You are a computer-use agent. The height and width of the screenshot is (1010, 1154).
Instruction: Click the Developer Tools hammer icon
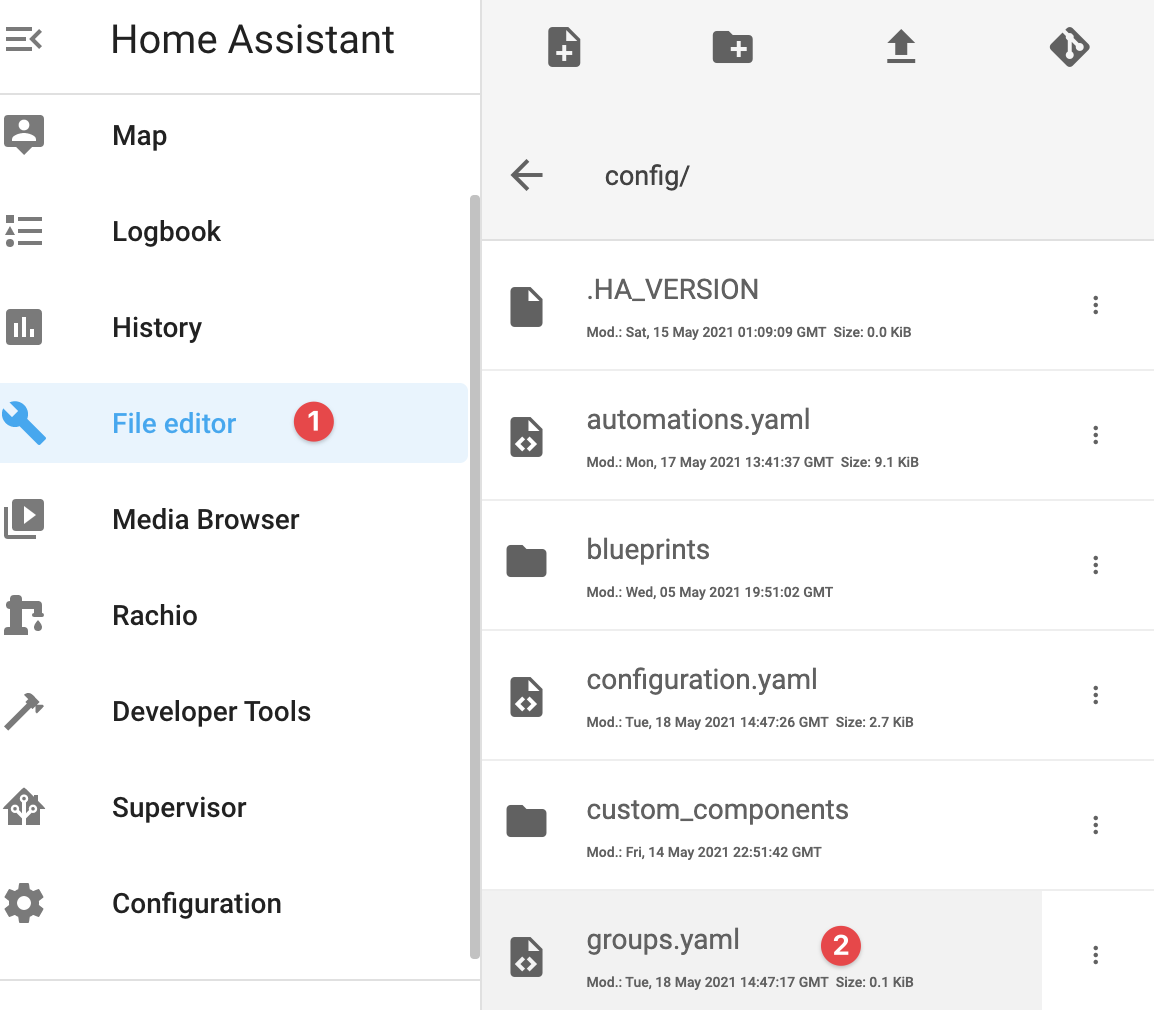click(24, 711)
